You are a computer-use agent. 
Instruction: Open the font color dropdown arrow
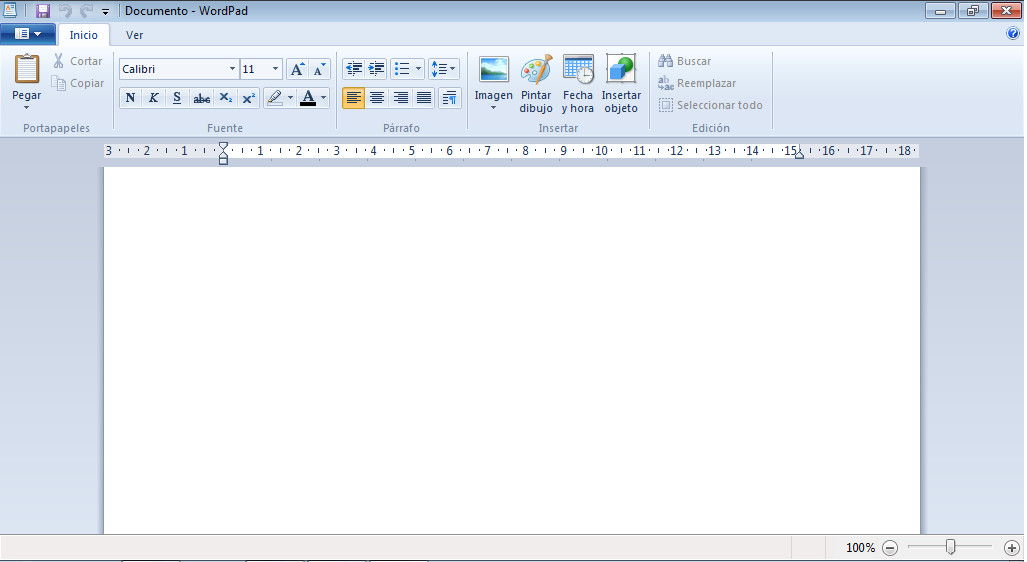coord(323,98)
